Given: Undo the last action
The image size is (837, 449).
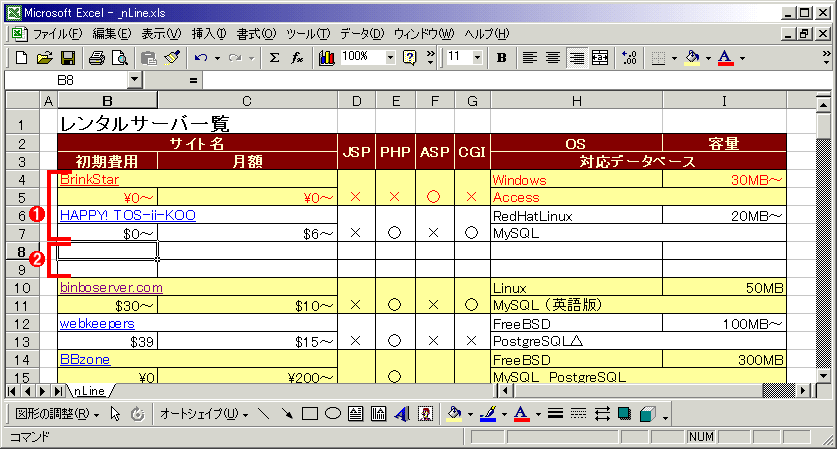Looking at the screenshot, I should point(201,58).
